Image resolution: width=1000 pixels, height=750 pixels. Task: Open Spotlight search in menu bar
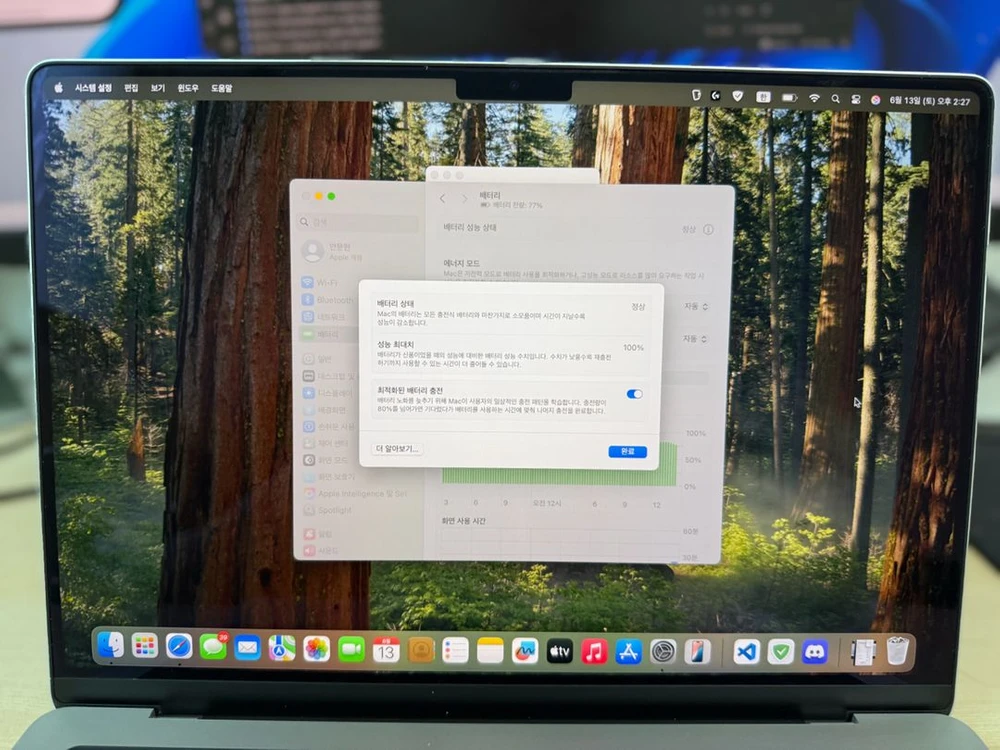[835, 99]
